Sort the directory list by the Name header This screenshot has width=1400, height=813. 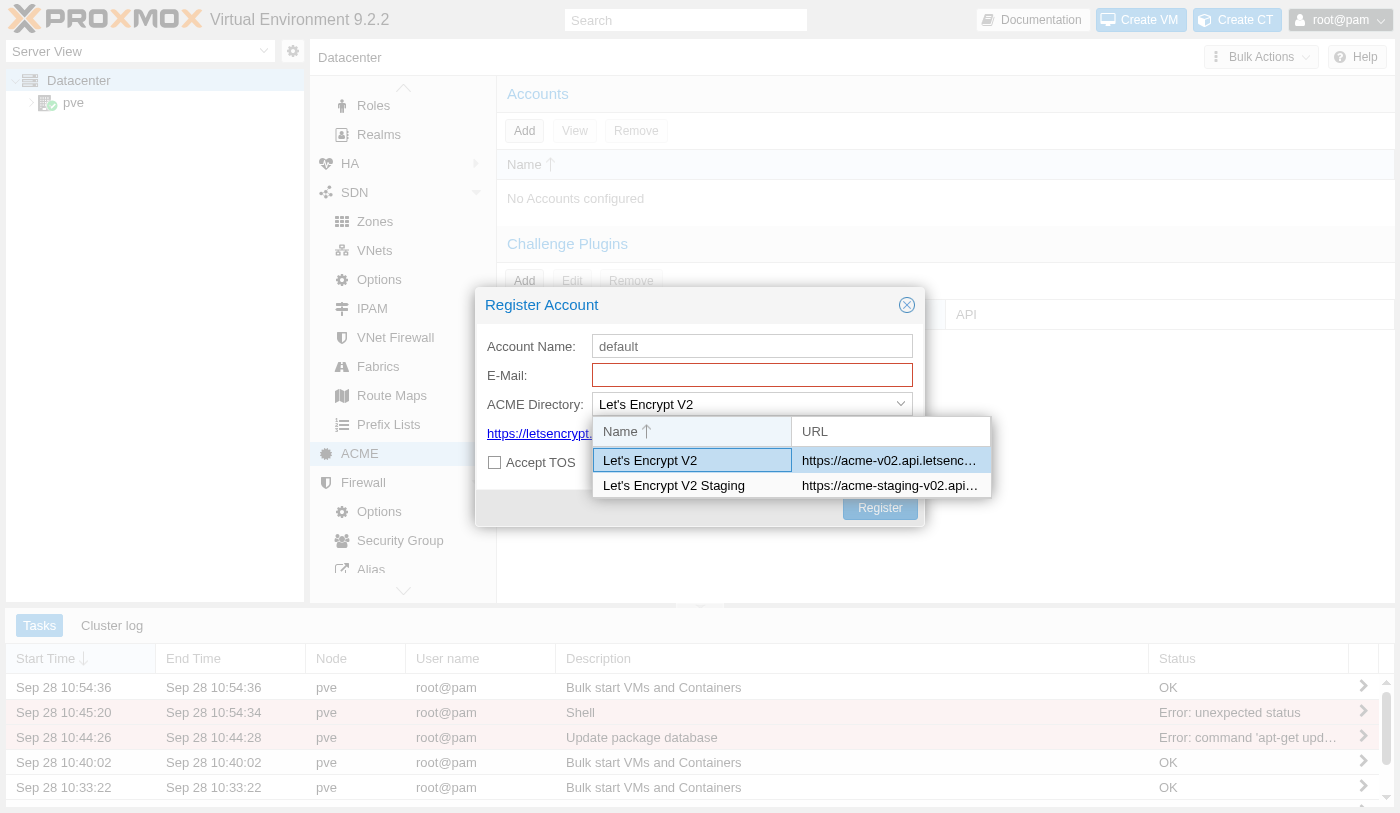pos(692,432)
